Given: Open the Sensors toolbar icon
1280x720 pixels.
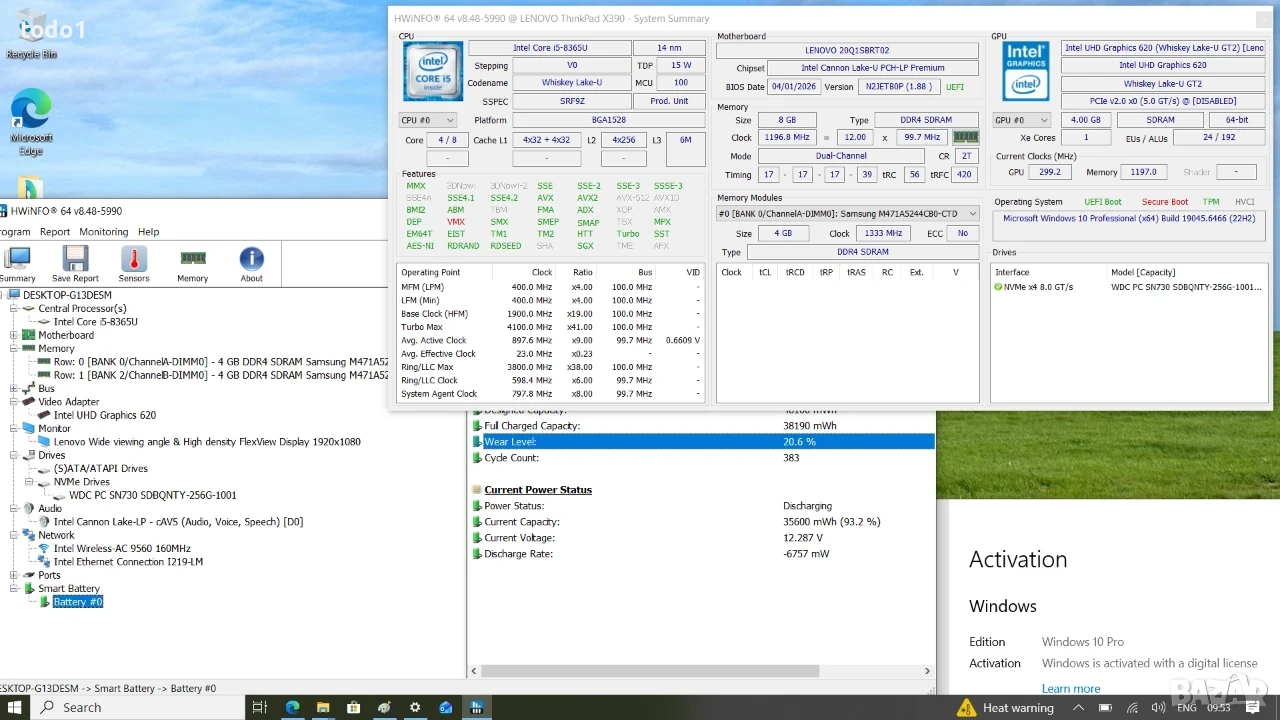Looking at the screenshot, I should click(x=134, y=265).
